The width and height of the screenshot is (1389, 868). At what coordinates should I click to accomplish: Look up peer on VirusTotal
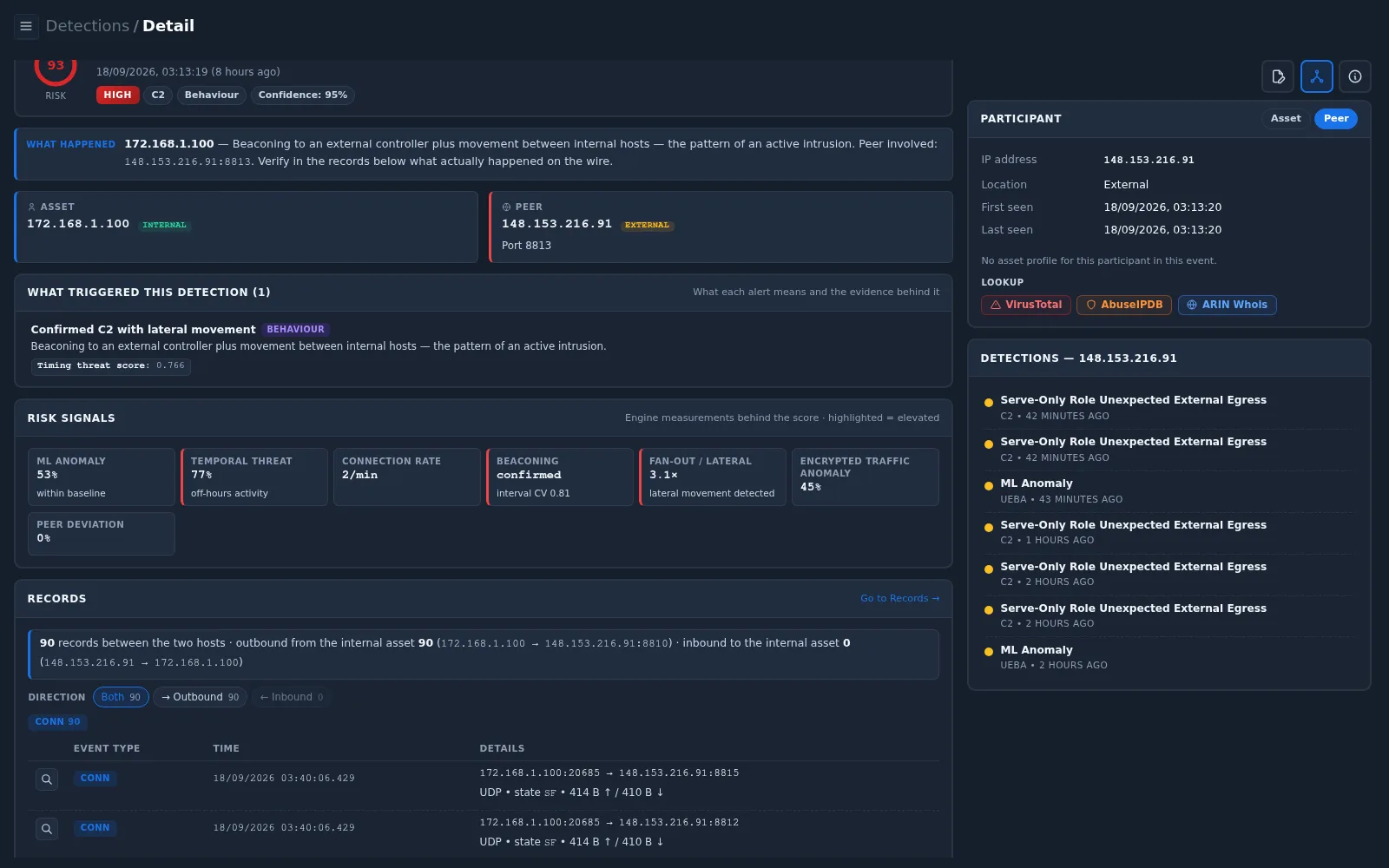[x=1026, y=305]
